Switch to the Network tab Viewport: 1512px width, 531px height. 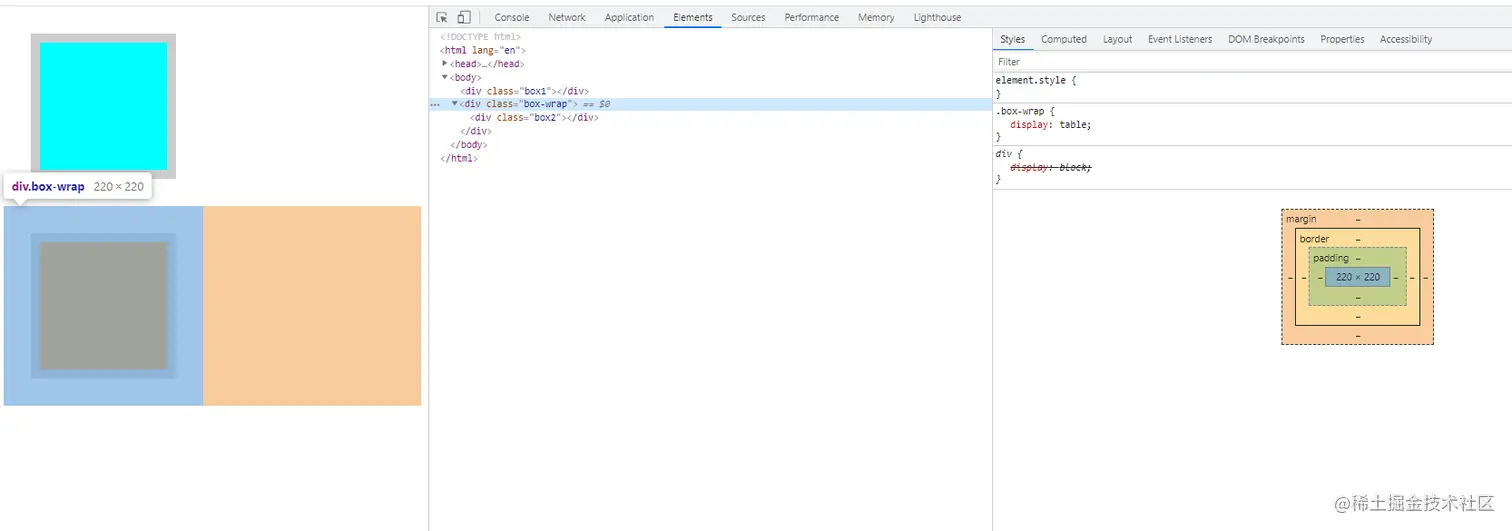[x=567, y=17]
